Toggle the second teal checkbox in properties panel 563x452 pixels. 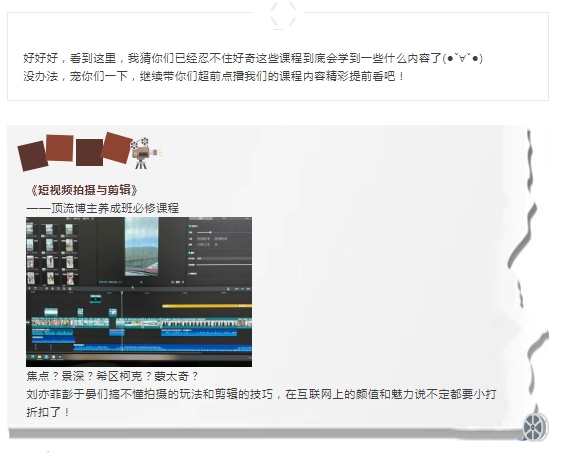point(190,253)
